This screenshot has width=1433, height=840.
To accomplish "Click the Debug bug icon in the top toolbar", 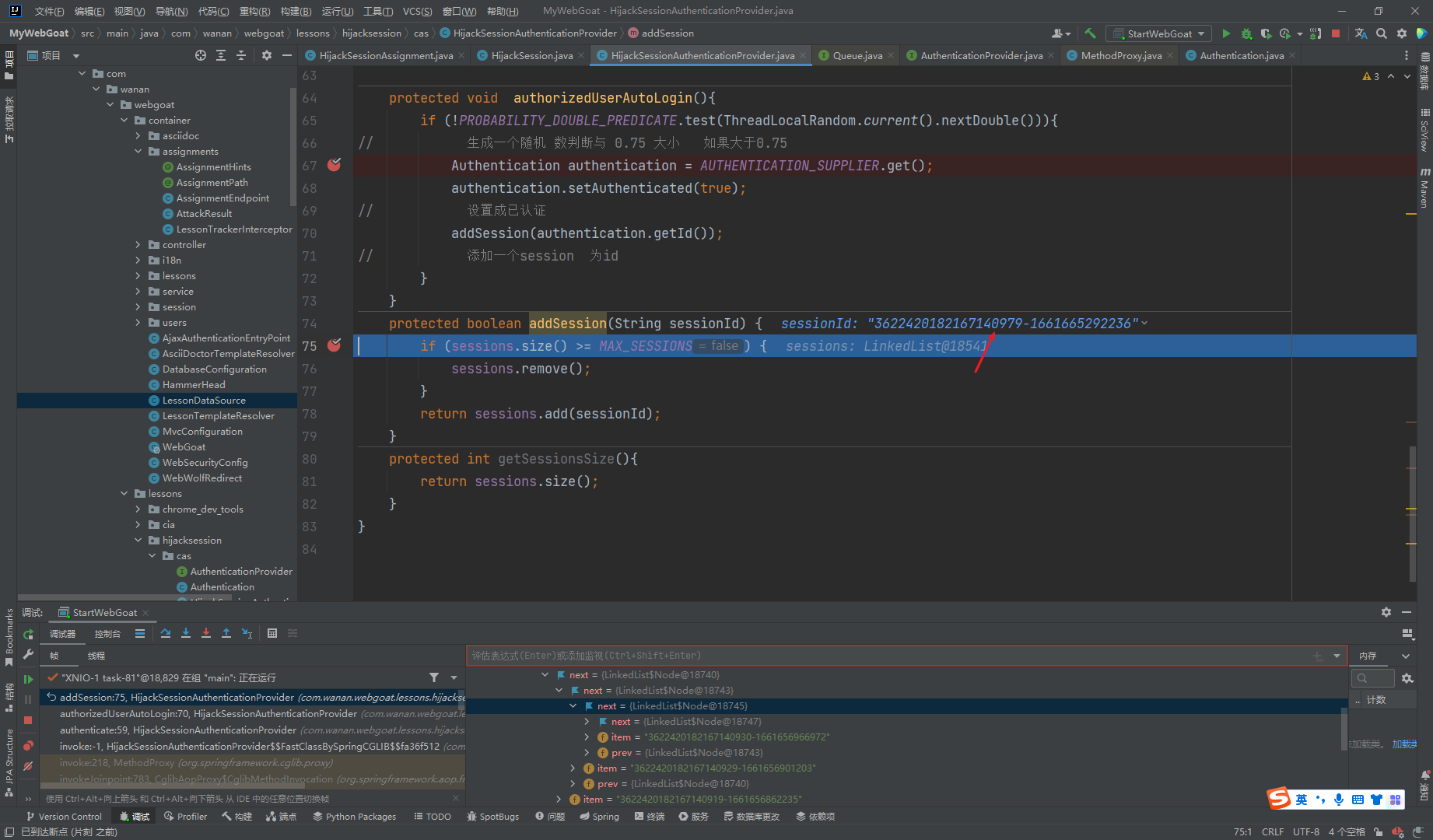I will click(x=1246, y=33).
